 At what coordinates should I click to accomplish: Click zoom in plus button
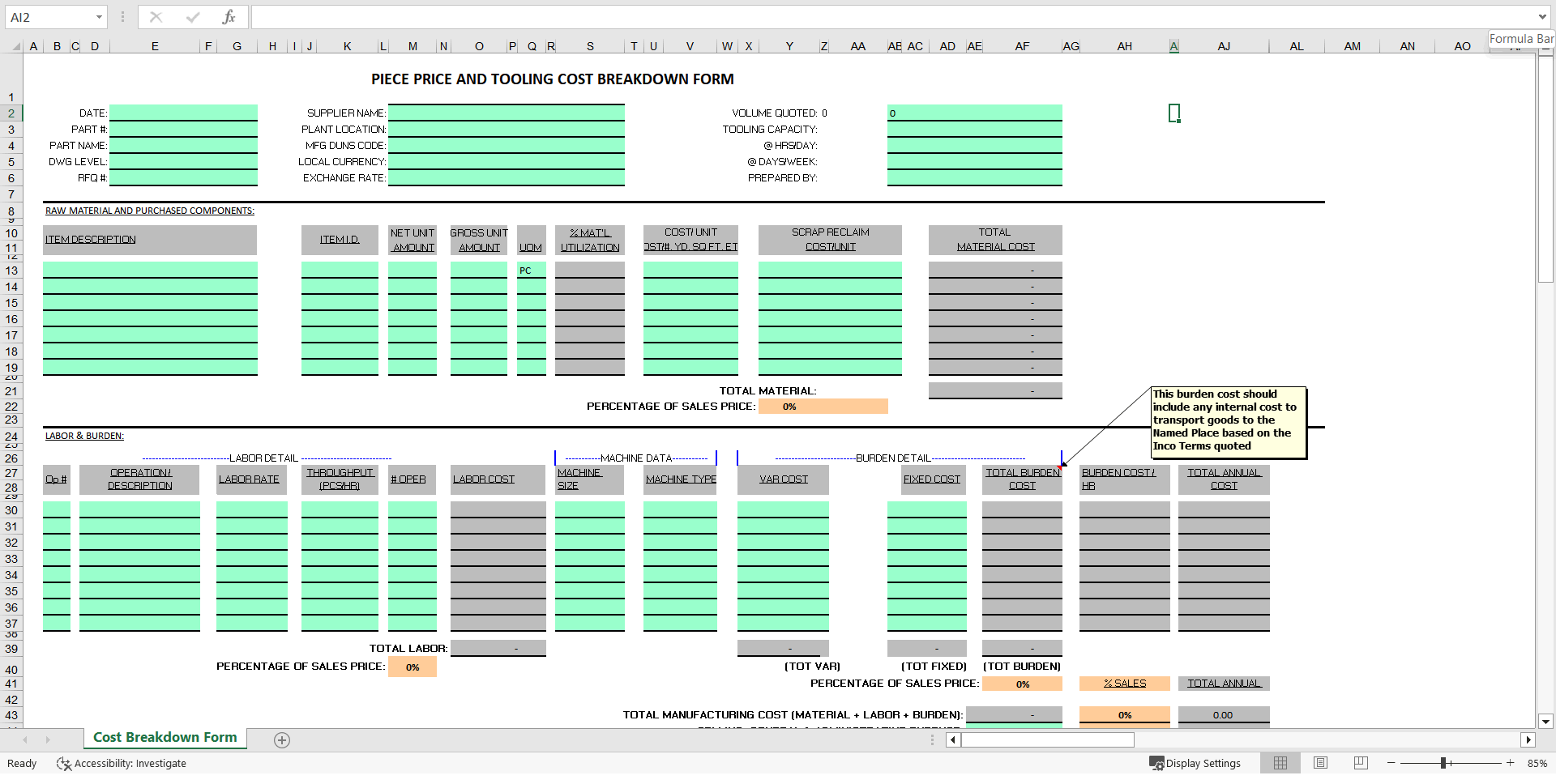point(1510,763)
